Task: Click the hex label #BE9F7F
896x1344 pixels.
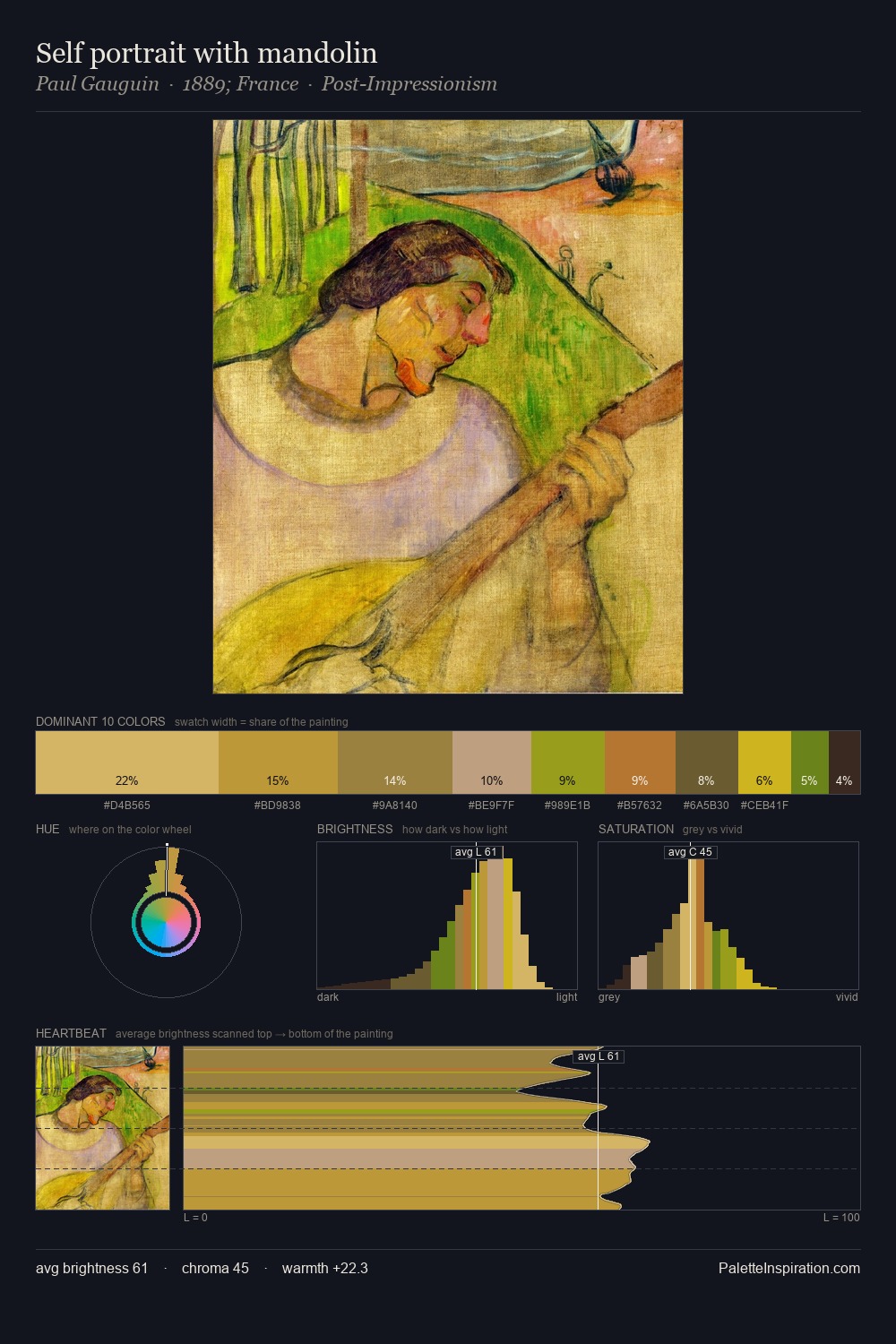Action: tap(492, 806)
